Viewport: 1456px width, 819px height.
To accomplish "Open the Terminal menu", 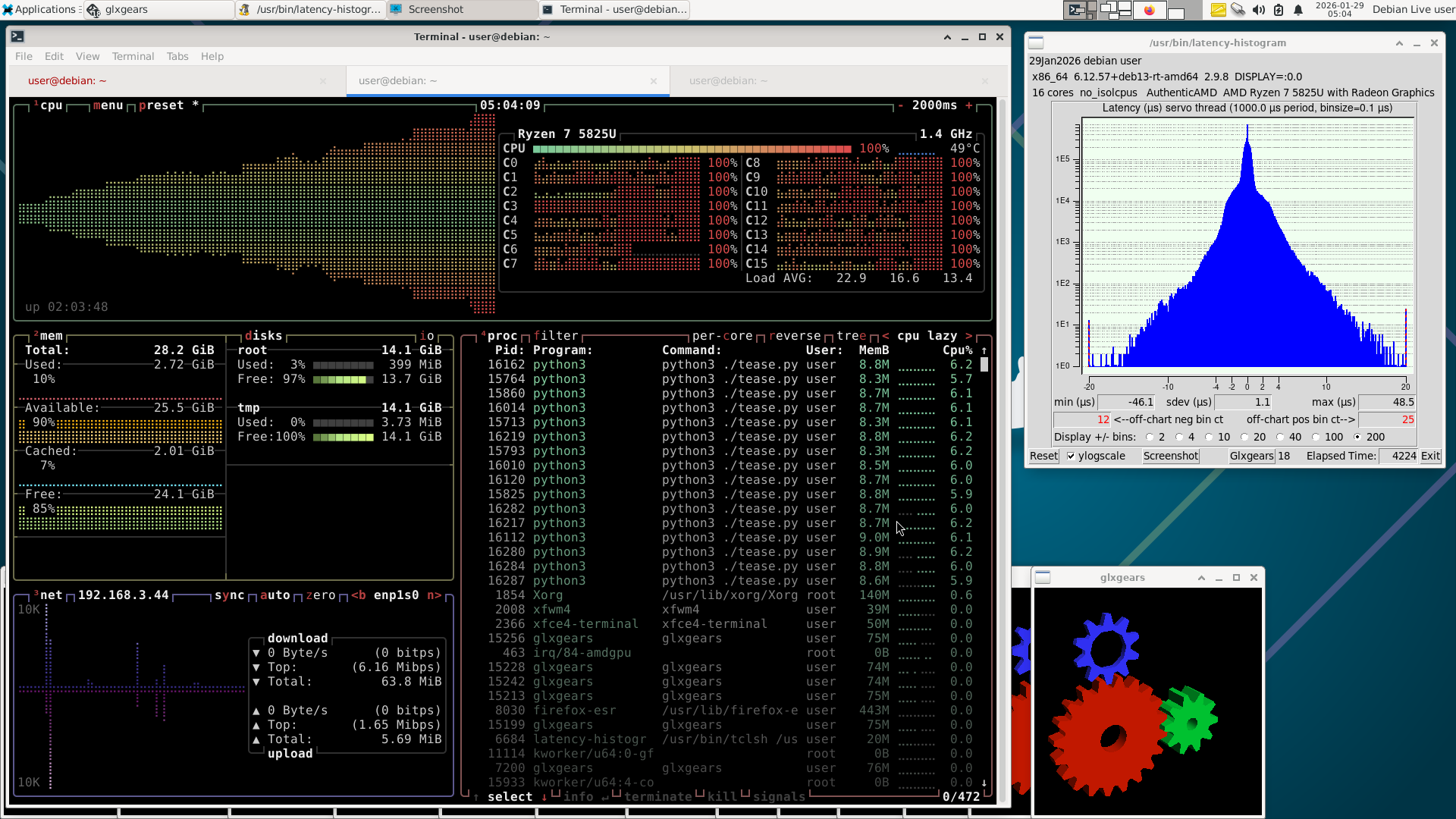I will (133, 57).
